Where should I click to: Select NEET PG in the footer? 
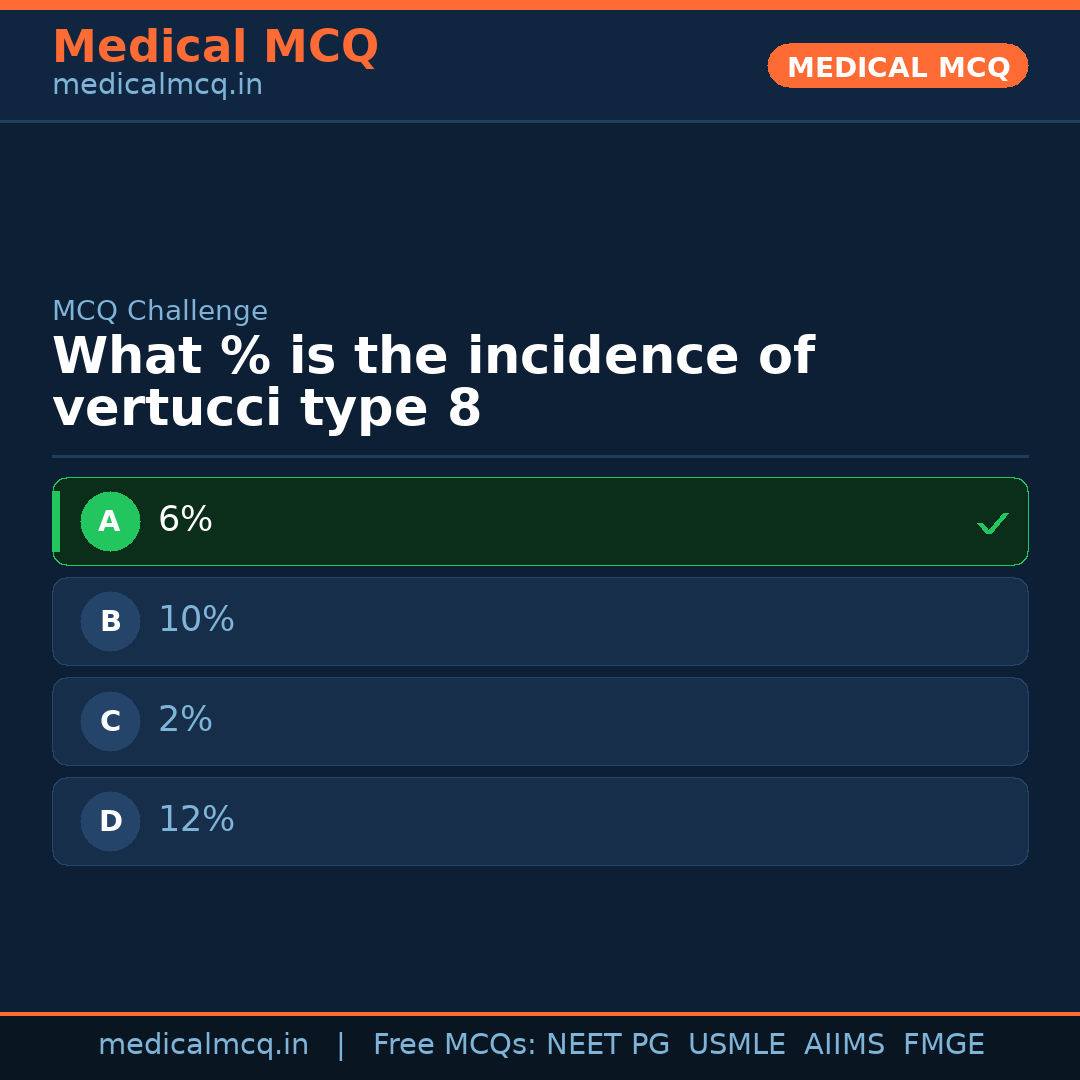[607, 1044]
